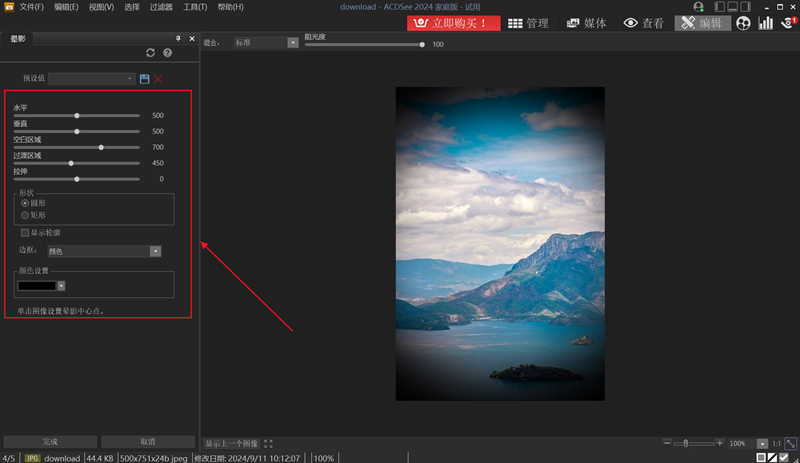The image size is (800, 463).
Task: Select the 矩形 (rectangle) shape radio button
Action: click(x=25, y=214)
